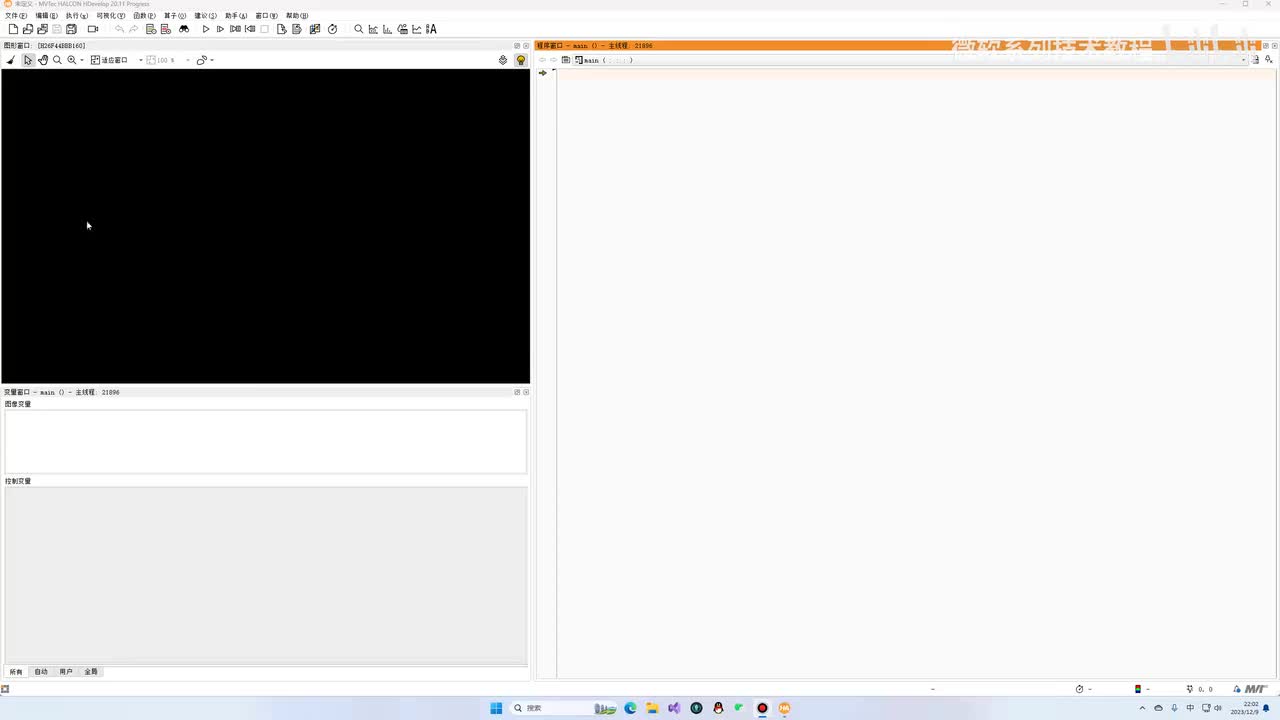Image resolution: width=1280 pixels, height=720 pixels.
Task: Expand the zoom tool dropdown arrow
Action: click(82, 60)
